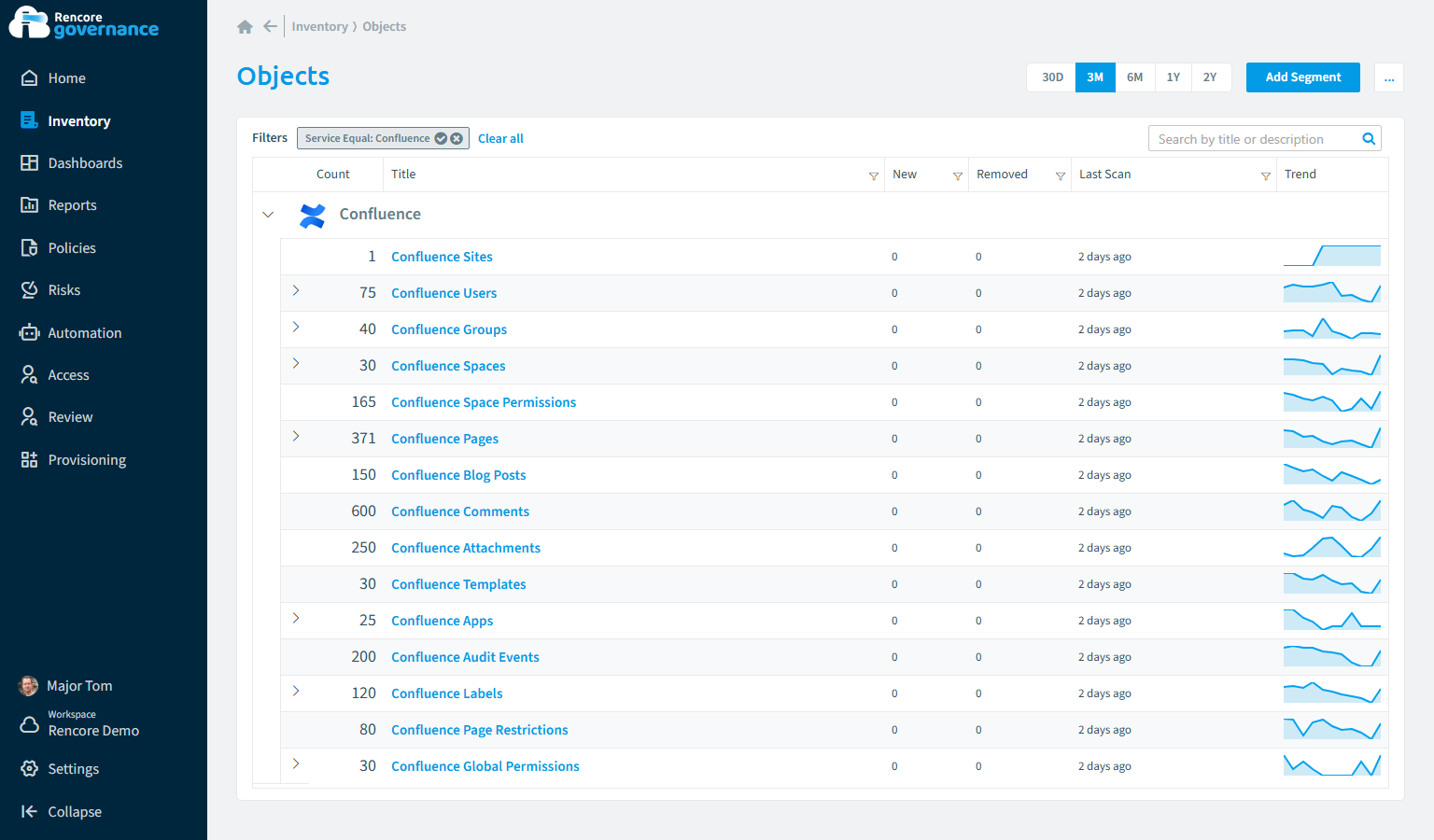Click the Confluence service logo

[313, 216]
